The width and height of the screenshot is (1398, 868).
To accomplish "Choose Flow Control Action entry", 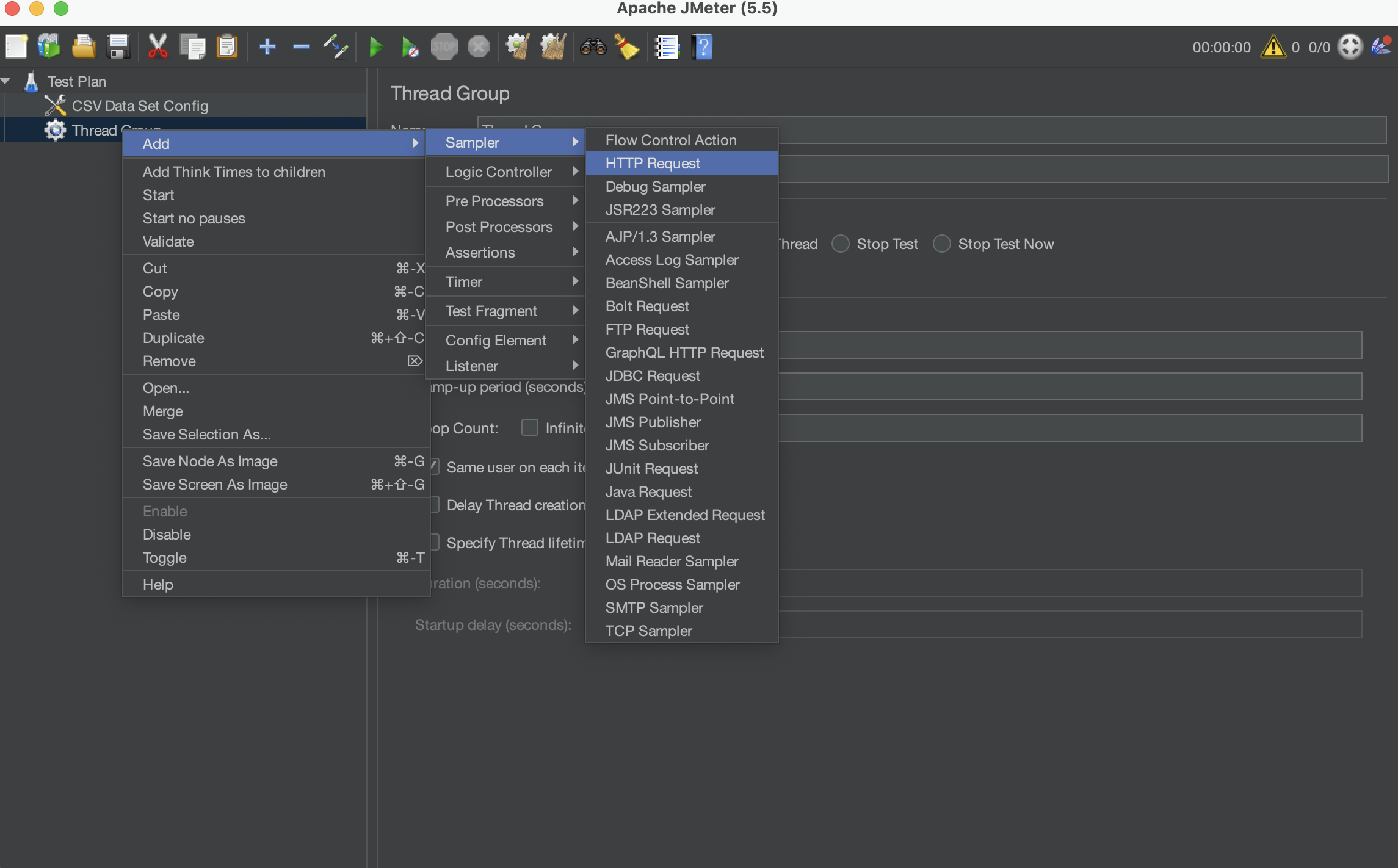I will [x=682, y=140].
